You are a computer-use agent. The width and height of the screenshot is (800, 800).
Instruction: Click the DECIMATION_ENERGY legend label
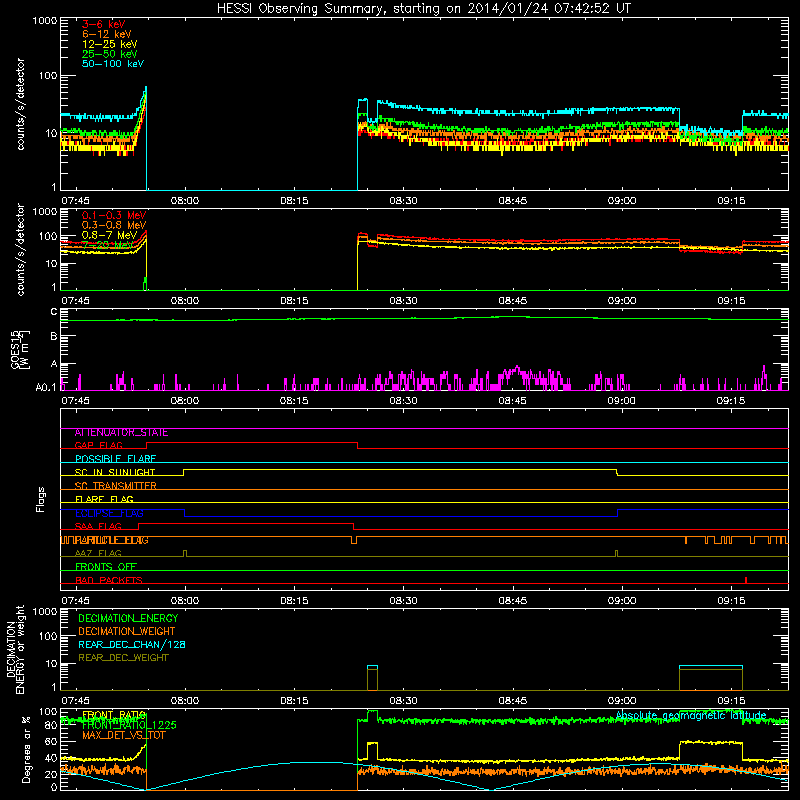128,618
